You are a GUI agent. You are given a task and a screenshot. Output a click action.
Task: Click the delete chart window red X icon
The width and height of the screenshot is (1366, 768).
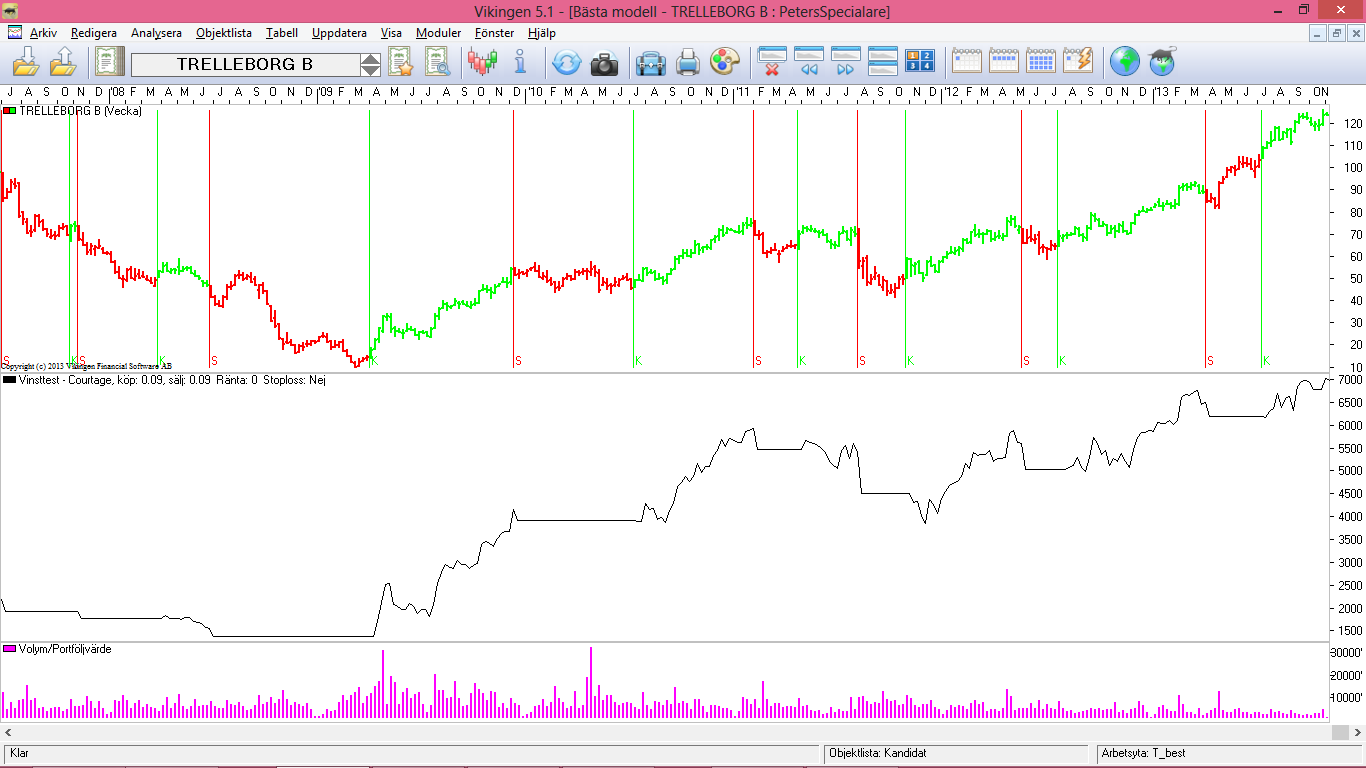click(x=772, y=62)
